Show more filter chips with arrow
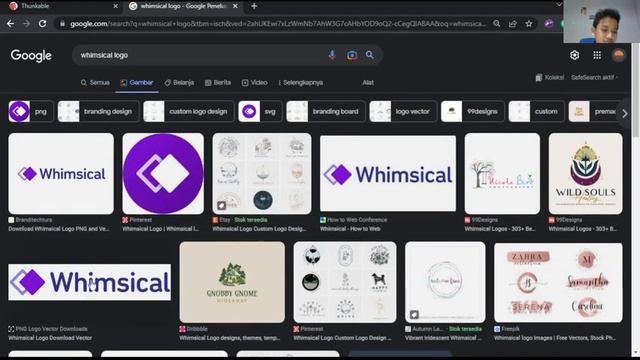640x360 pixels. 624,113
